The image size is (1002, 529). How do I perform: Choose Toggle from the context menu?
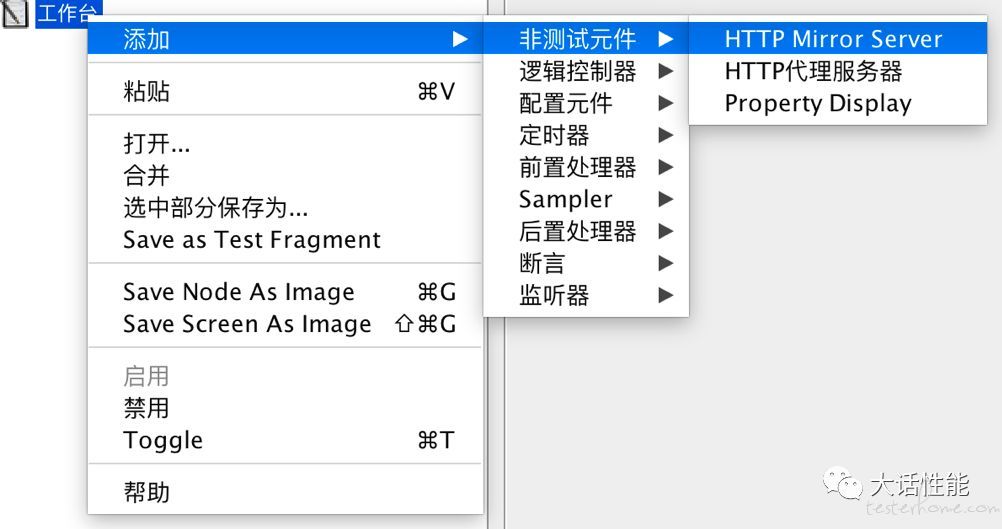pyautogui.click(x=284, y=440)
